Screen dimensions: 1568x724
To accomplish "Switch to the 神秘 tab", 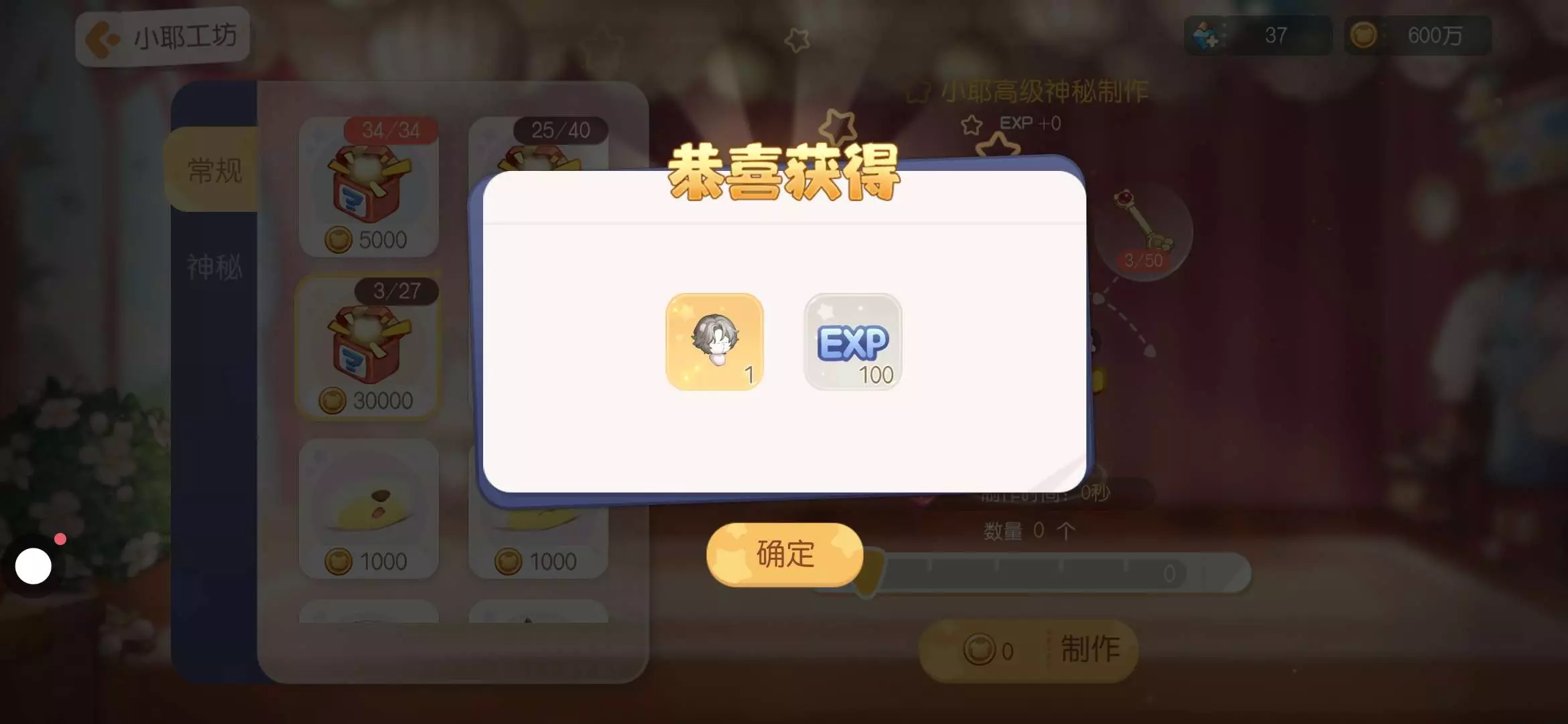I will 214,267.
